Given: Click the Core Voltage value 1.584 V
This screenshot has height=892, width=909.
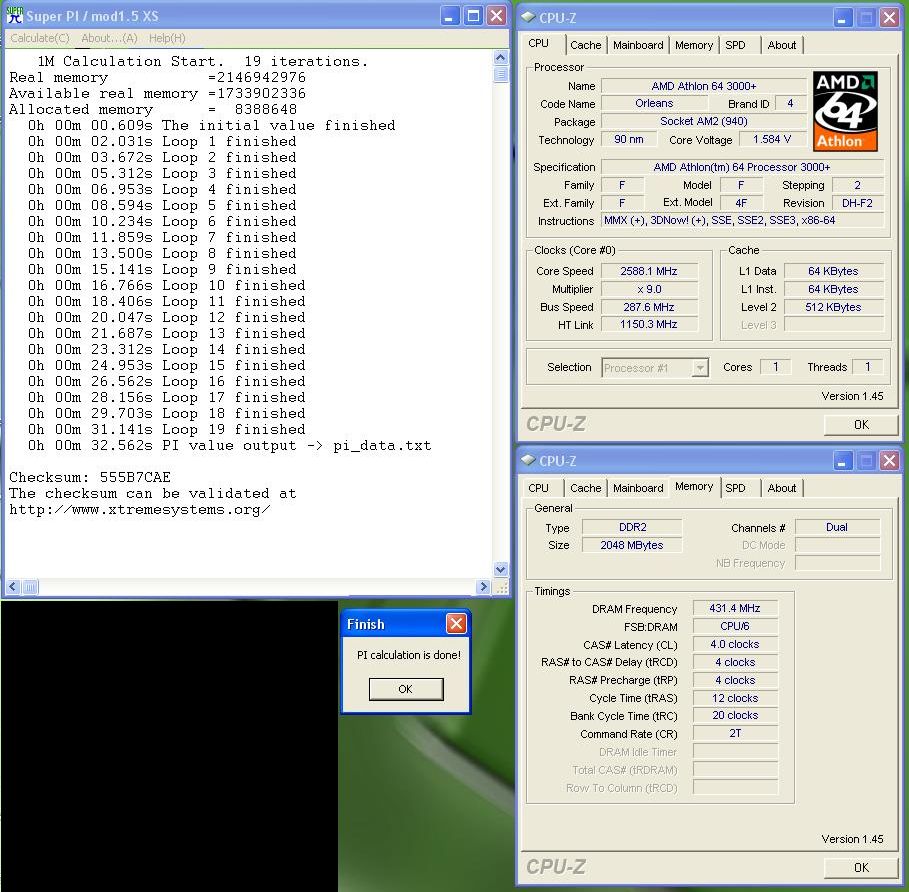Looking at the screenshot, I should pos(772,139).
